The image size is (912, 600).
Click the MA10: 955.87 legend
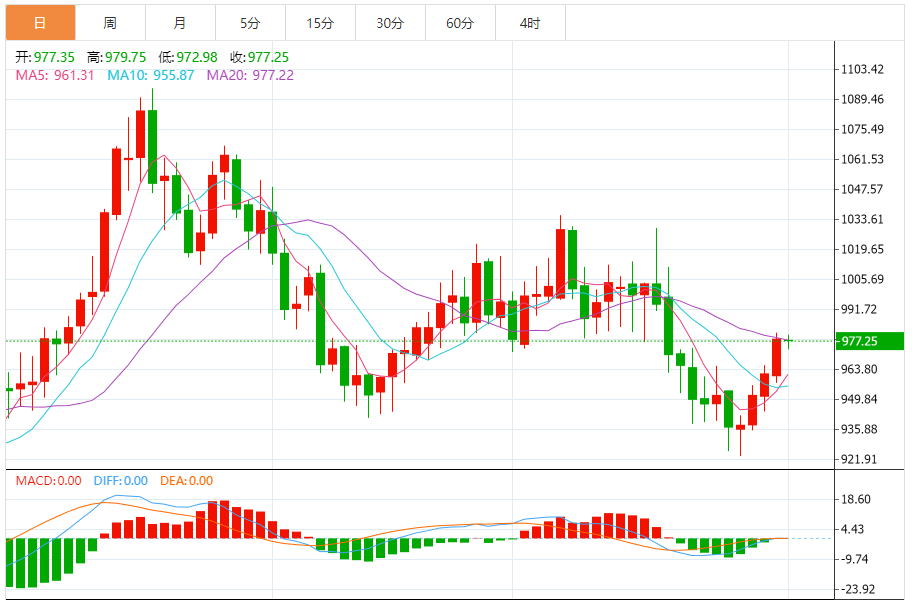click(x=151, y=75)
